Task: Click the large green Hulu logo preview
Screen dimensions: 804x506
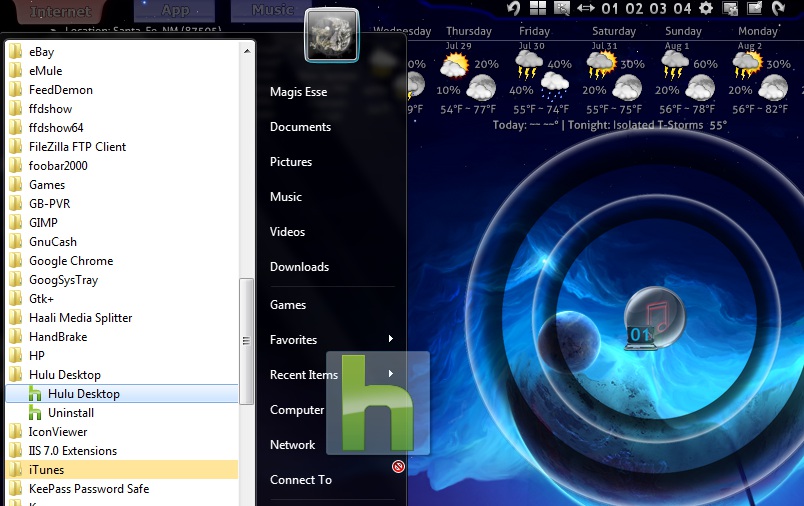Action: [378, 403]
